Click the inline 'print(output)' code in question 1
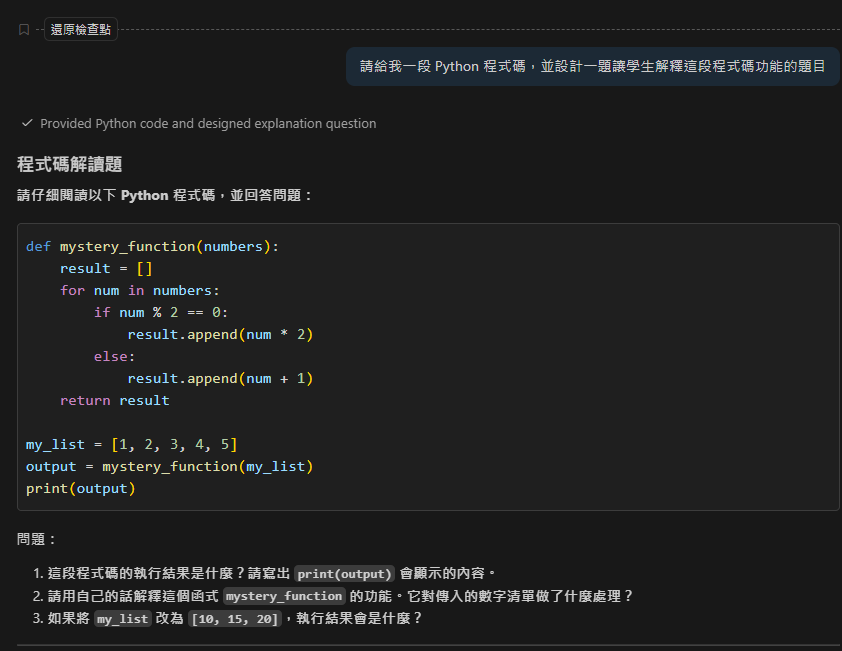 [345, 574]
